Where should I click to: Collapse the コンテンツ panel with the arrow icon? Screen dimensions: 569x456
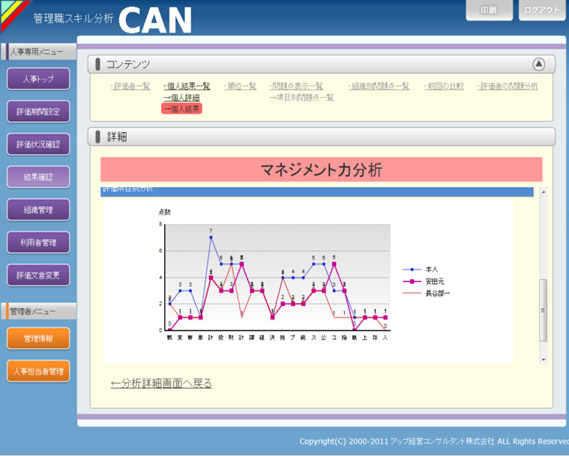539,64
